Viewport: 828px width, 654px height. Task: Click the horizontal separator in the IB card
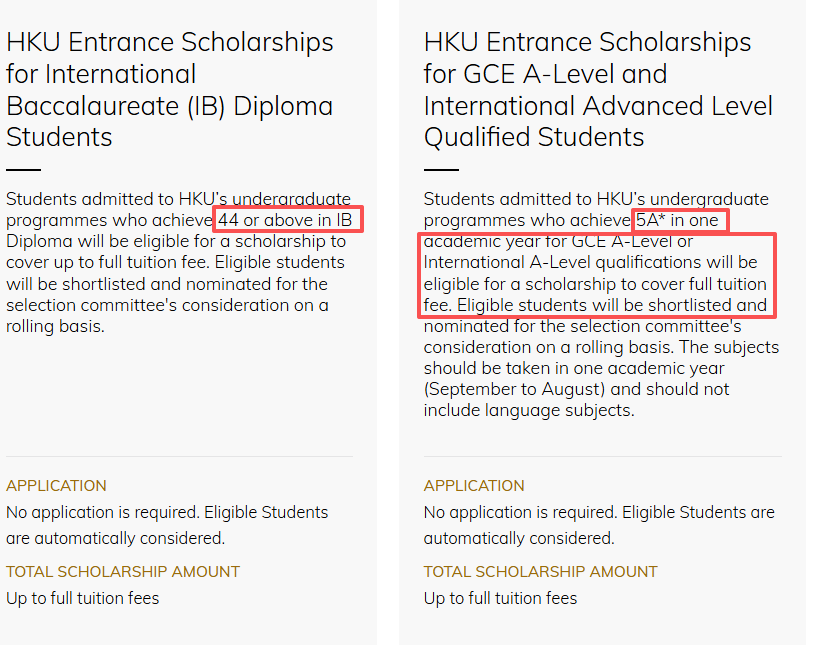click(180, 457)
